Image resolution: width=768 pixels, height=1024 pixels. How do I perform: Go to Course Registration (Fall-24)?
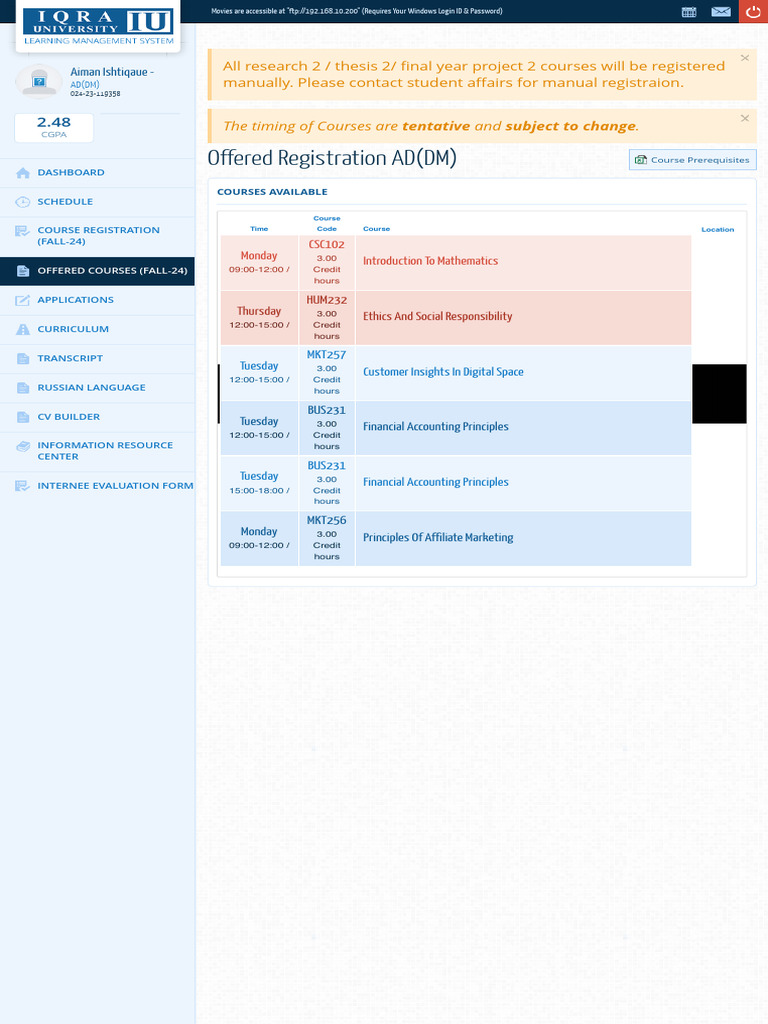tap(97, 236)
